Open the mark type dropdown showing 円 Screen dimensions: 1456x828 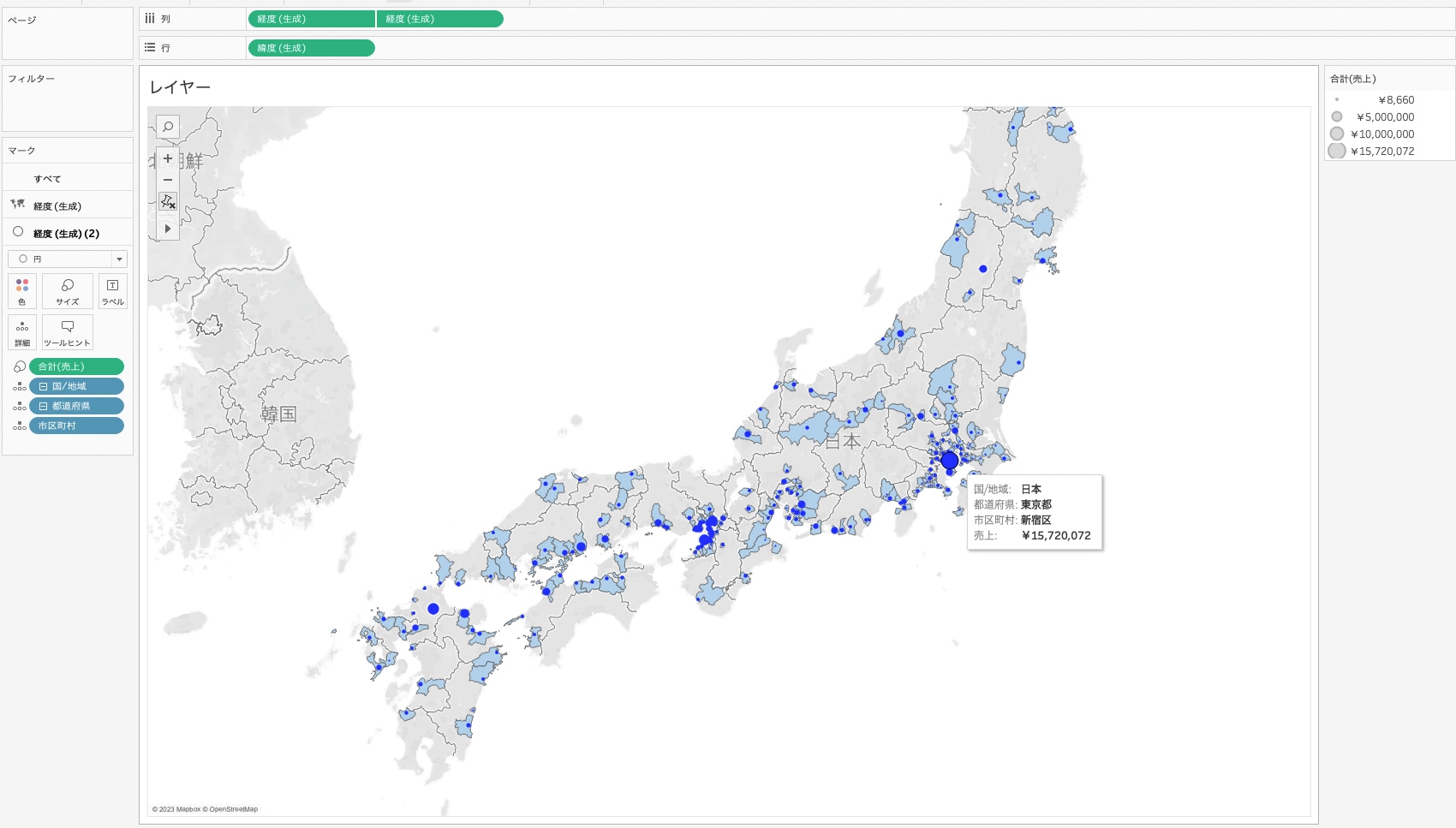coord(68,259)
